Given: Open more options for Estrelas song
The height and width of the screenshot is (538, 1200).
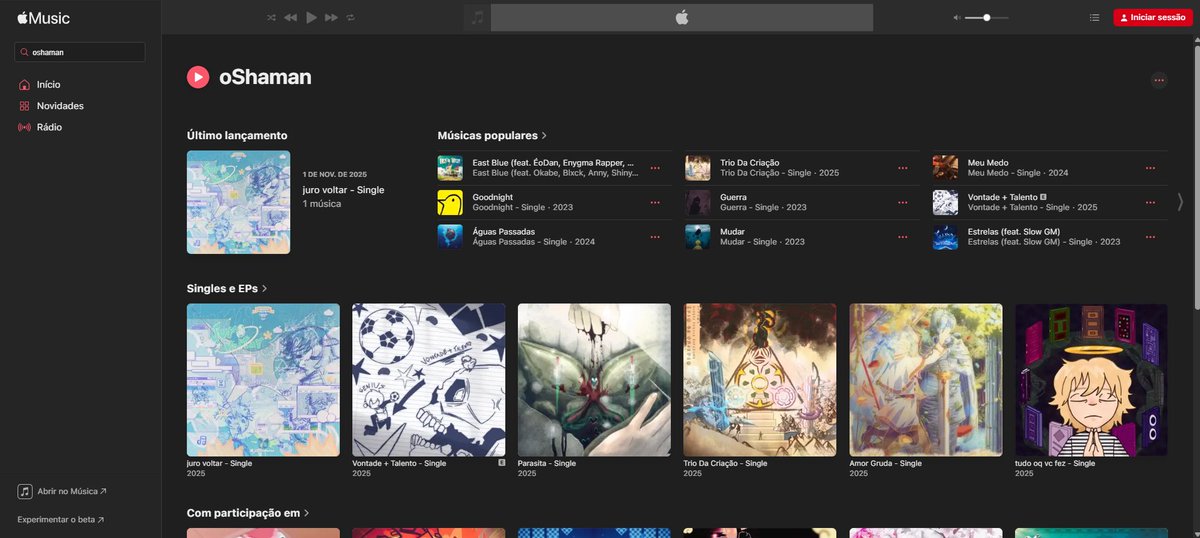Looking at the screenshot, I should pos(1150,236).
